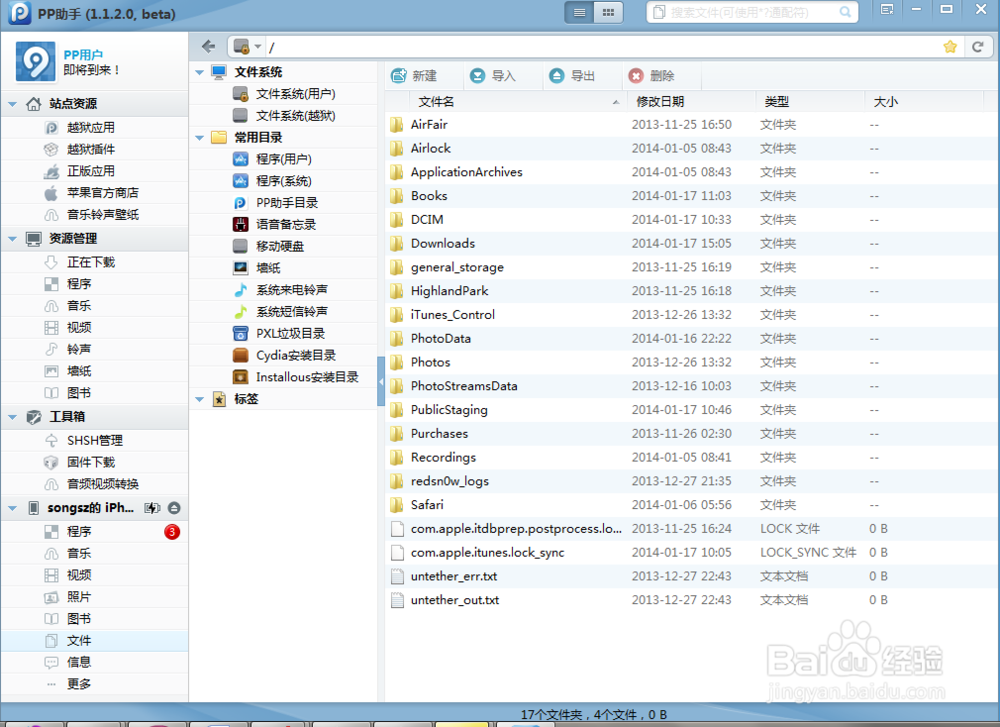The image size is (1000, 727).
Task: Eject the connected songsz iPhone device
Action: point(173,508)
